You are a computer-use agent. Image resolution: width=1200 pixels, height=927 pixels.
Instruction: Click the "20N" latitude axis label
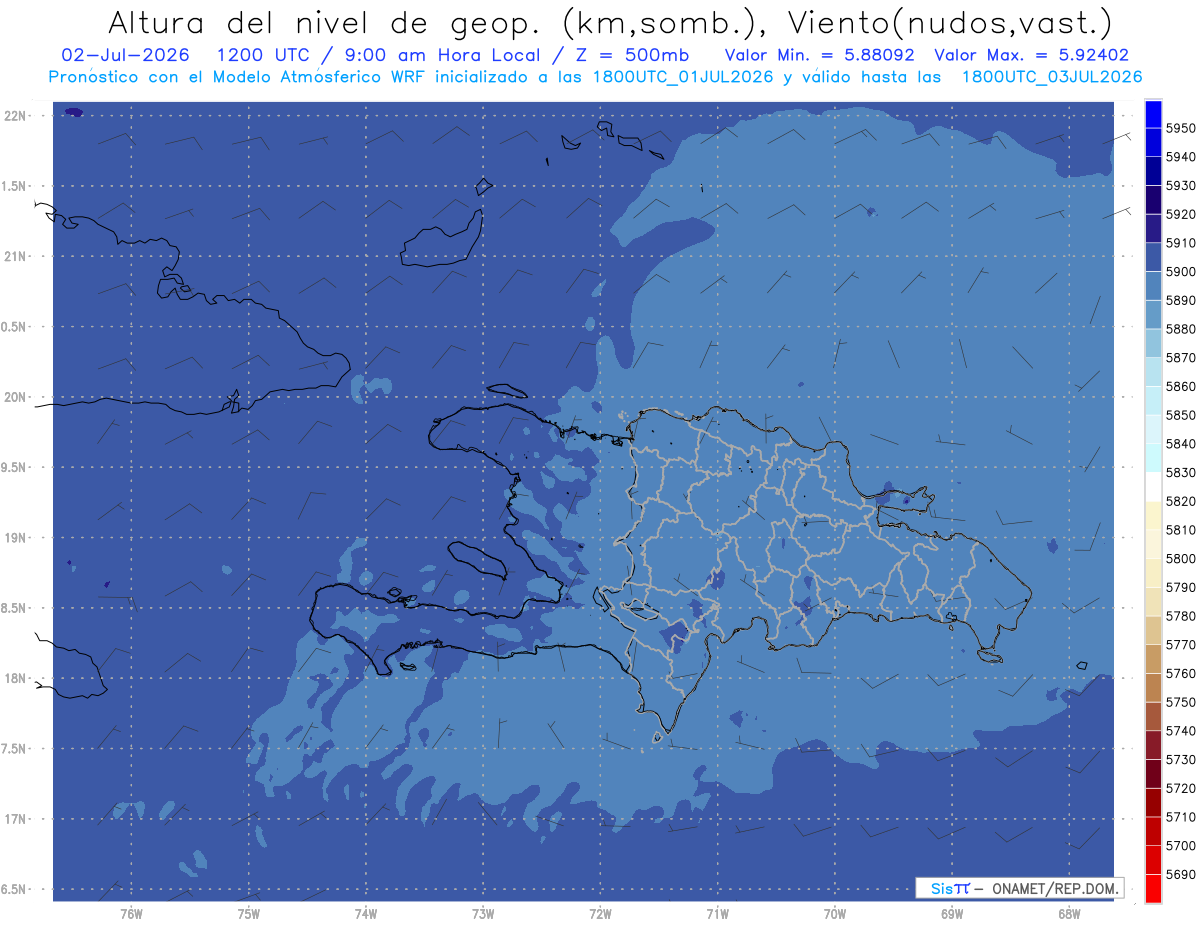pos(17,397)
